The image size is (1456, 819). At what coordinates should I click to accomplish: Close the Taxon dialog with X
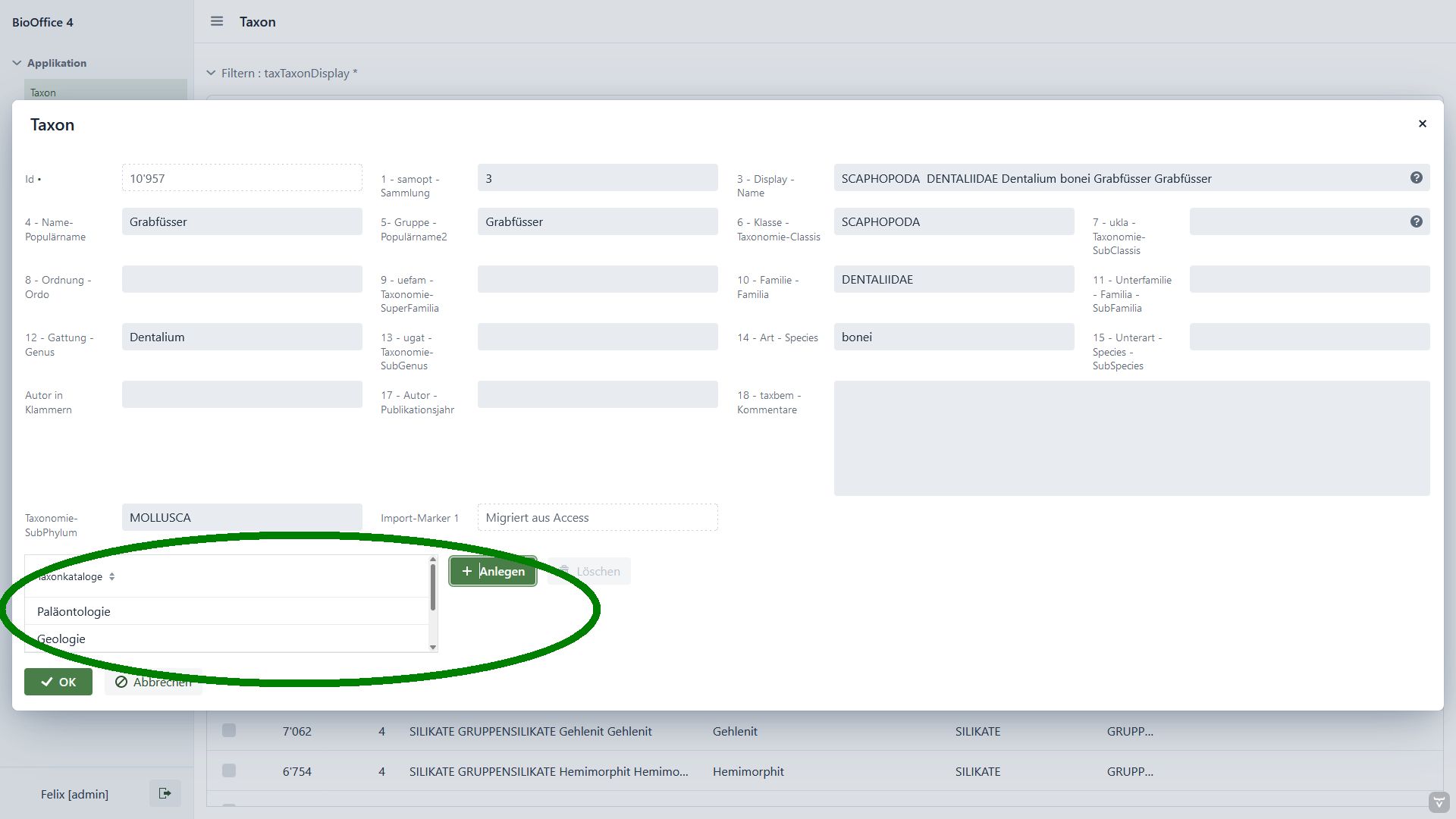[x=1422, y=124]
